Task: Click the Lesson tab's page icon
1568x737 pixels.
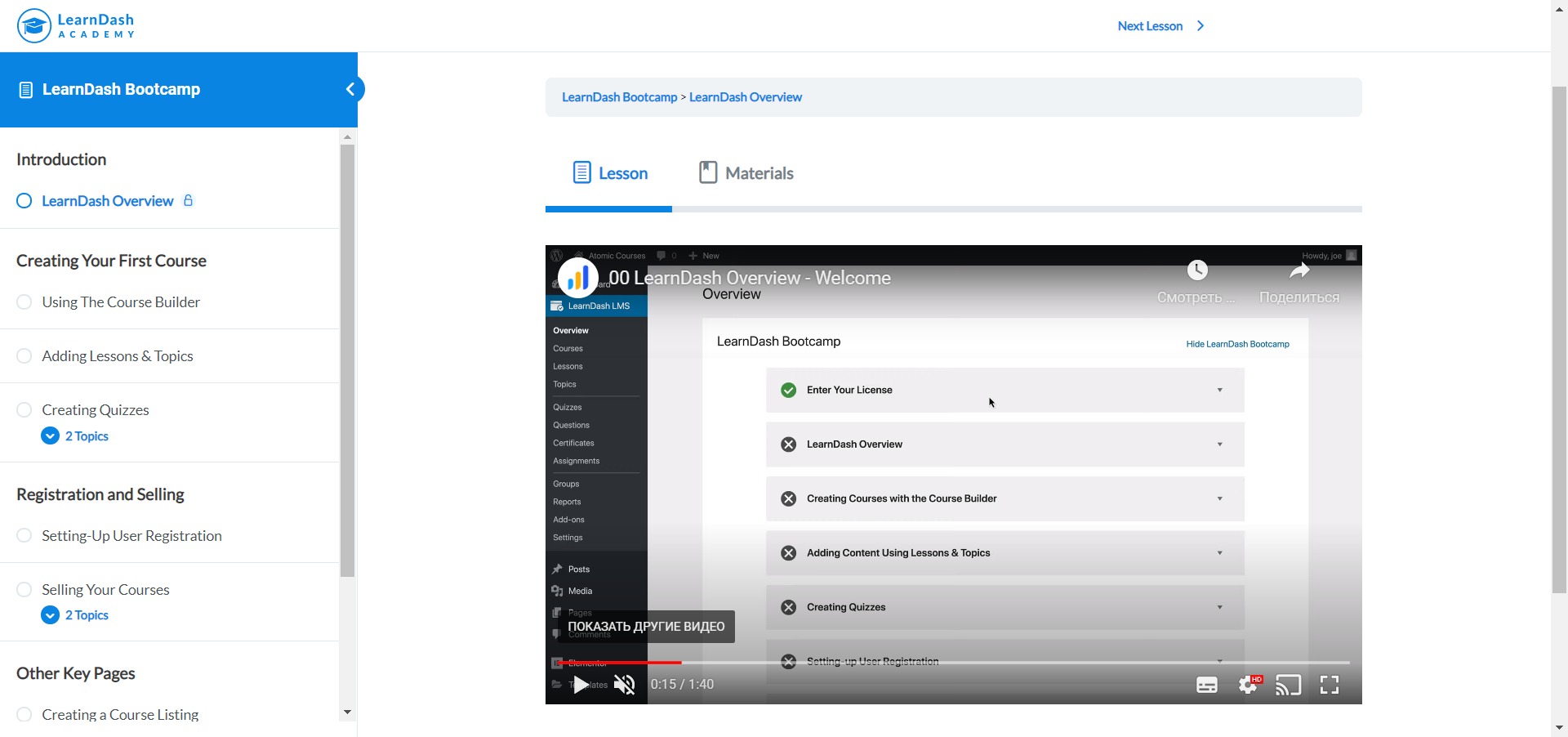Action: [x=581, y=172]
